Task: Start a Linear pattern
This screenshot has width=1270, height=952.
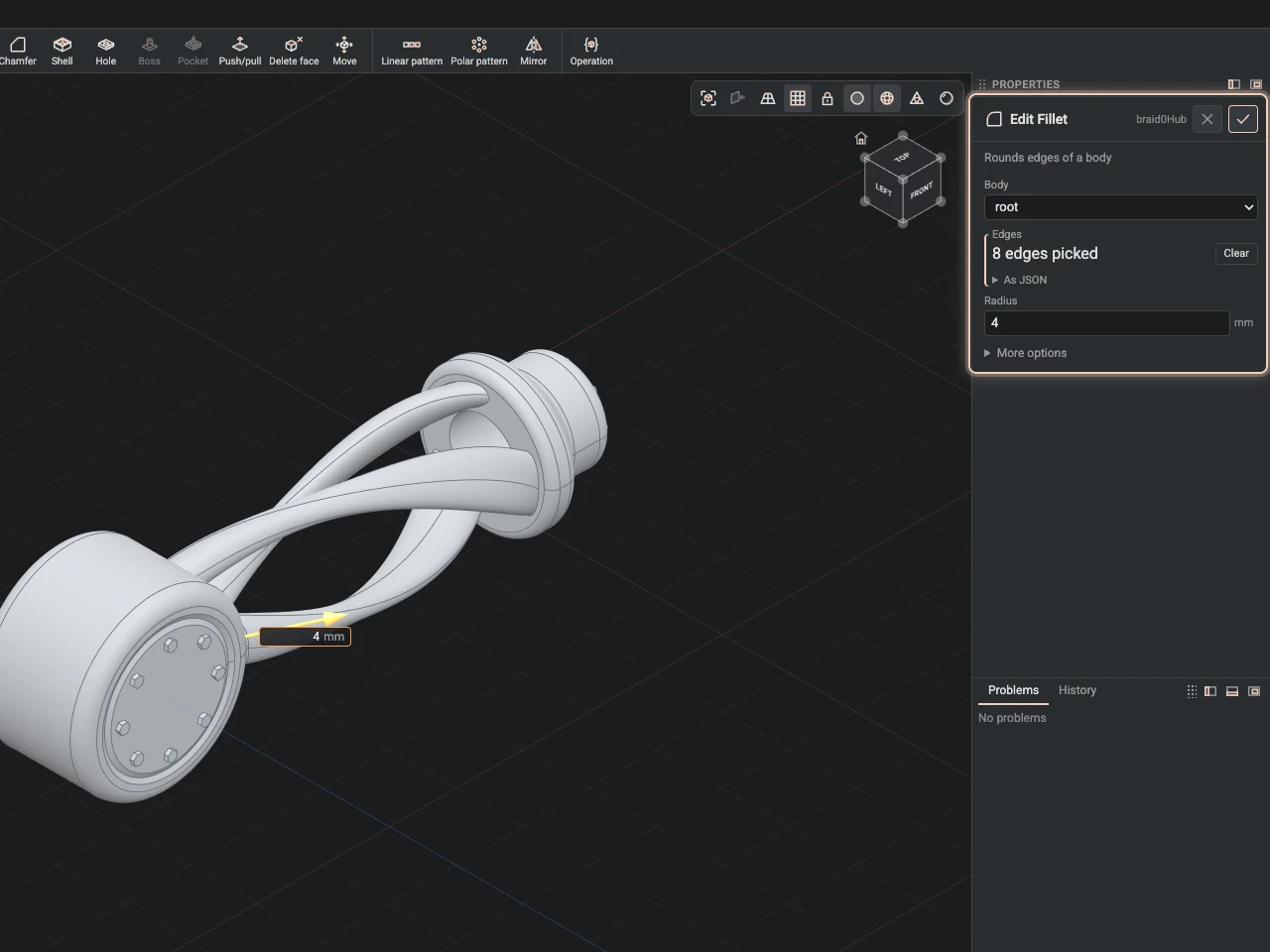Action: (412, 51)
